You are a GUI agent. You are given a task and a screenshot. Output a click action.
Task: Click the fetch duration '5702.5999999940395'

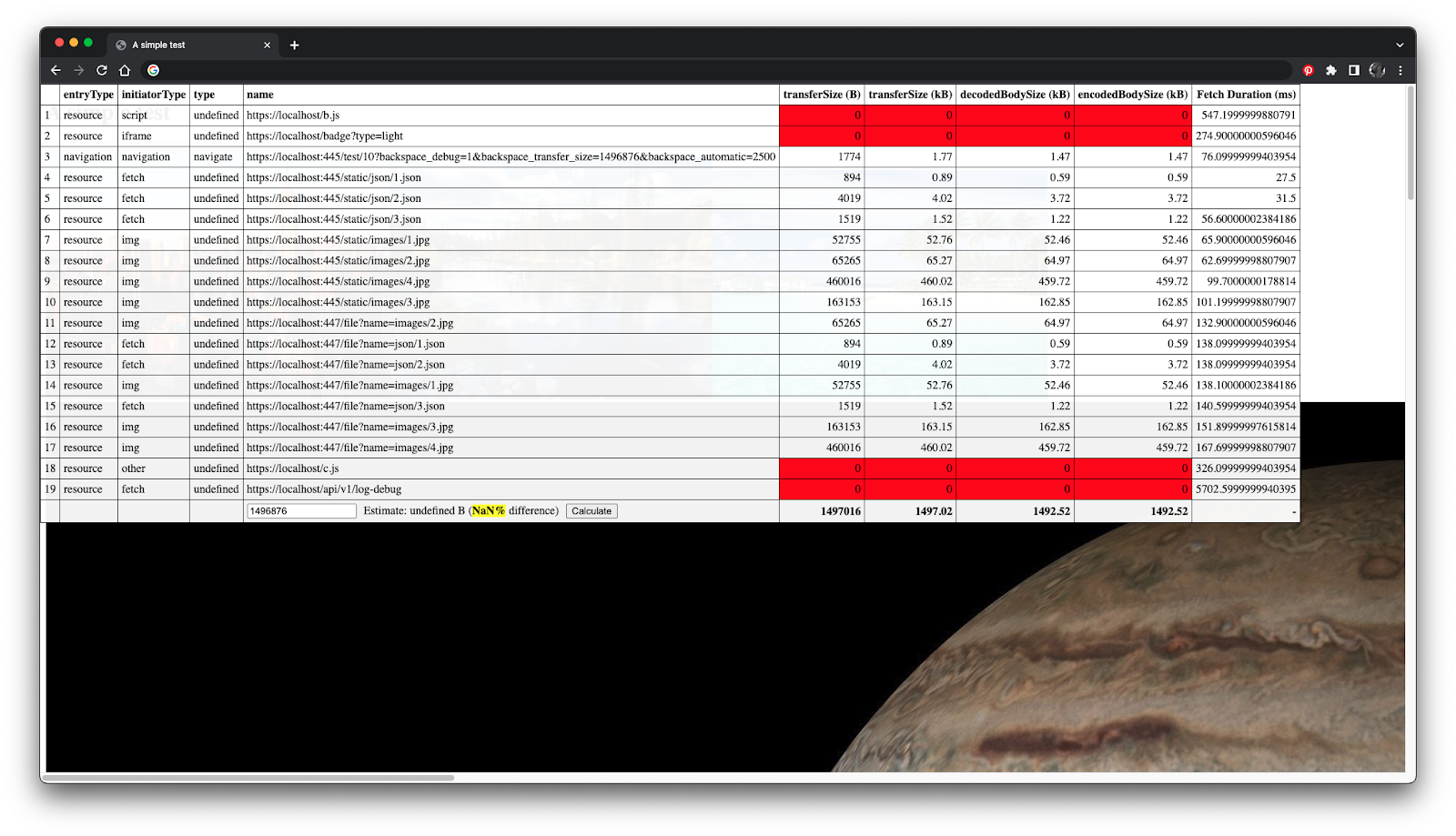tap(1246, 489)
